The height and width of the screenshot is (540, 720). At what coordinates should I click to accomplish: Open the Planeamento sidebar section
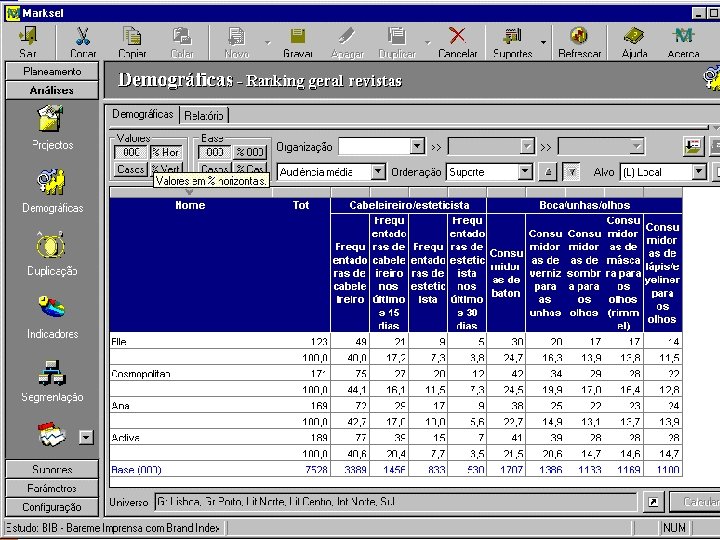tap(51, 72)
